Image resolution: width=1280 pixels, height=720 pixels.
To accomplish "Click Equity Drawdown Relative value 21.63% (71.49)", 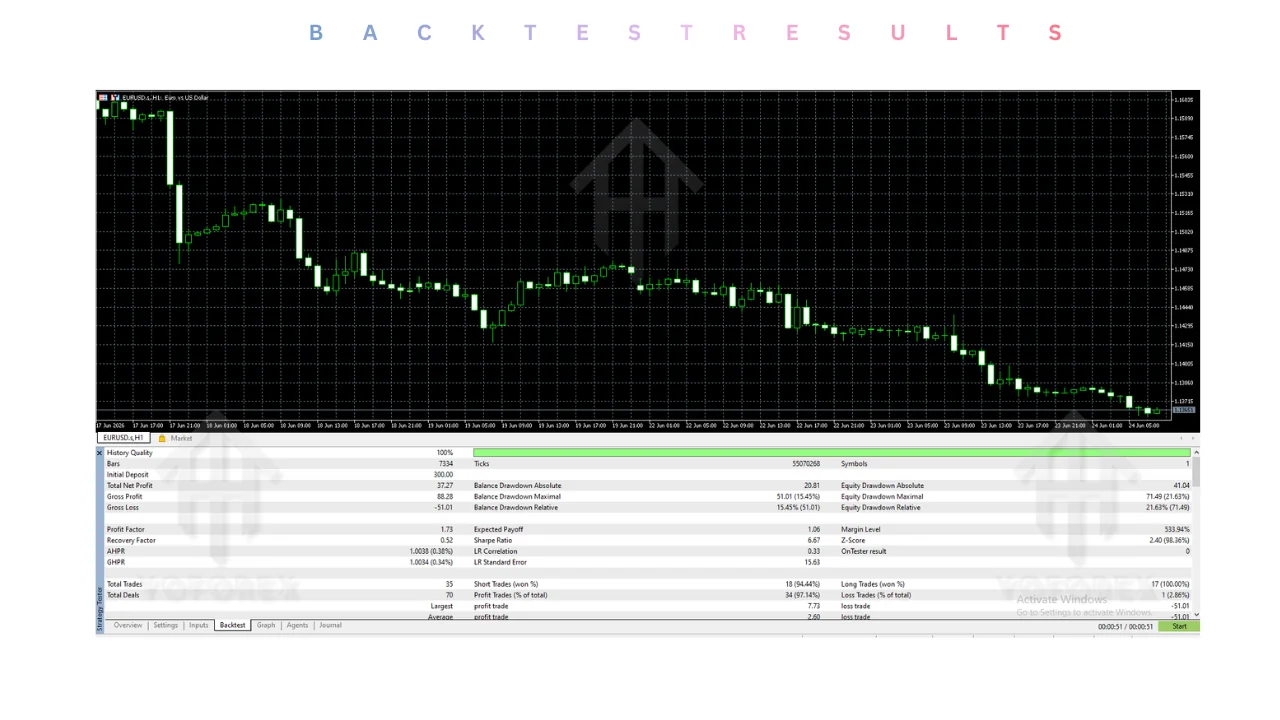I will coord(1168,508).
